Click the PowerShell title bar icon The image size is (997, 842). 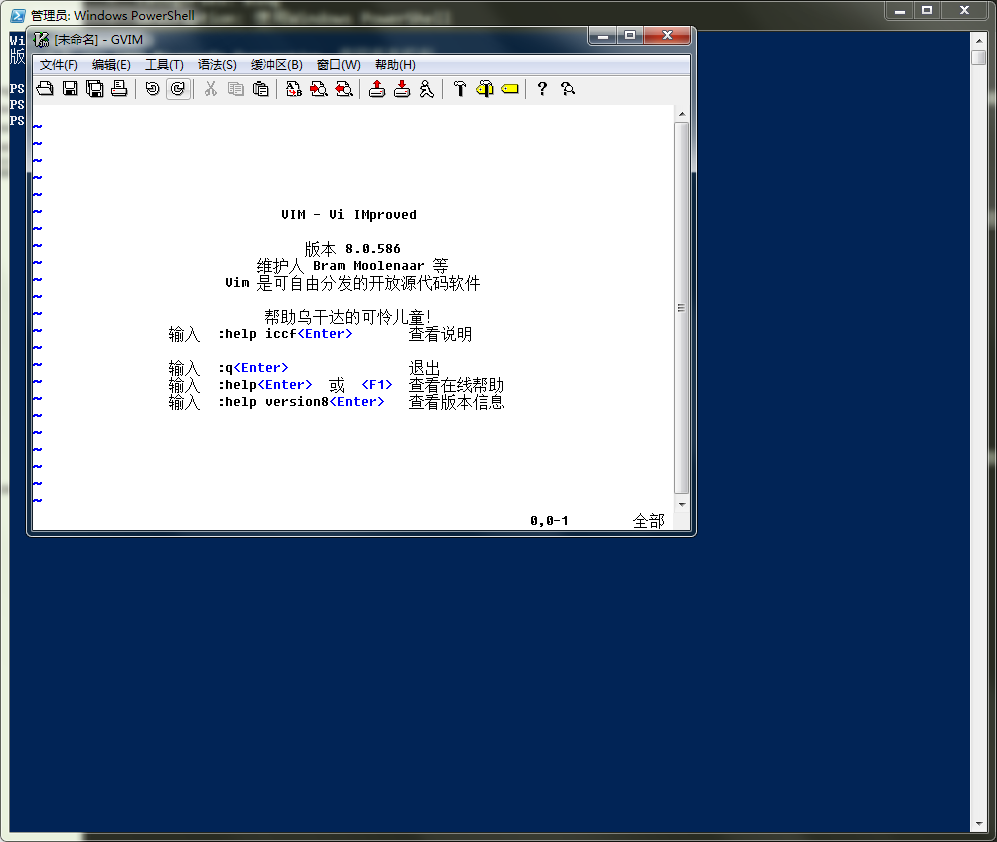[x=18, y=15]
